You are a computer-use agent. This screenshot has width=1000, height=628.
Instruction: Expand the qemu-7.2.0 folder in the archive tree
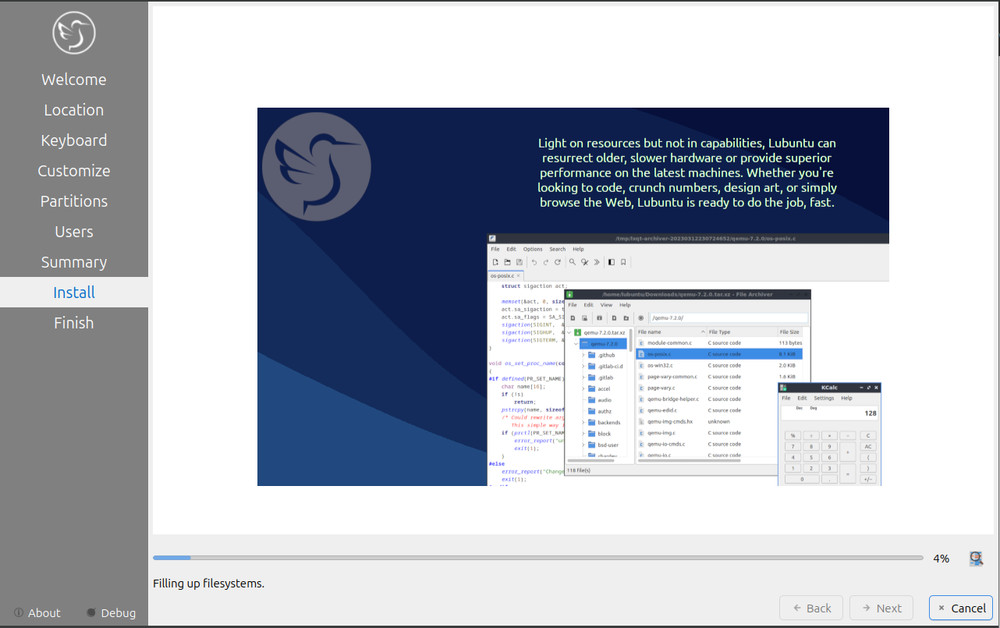click(575, 344)
